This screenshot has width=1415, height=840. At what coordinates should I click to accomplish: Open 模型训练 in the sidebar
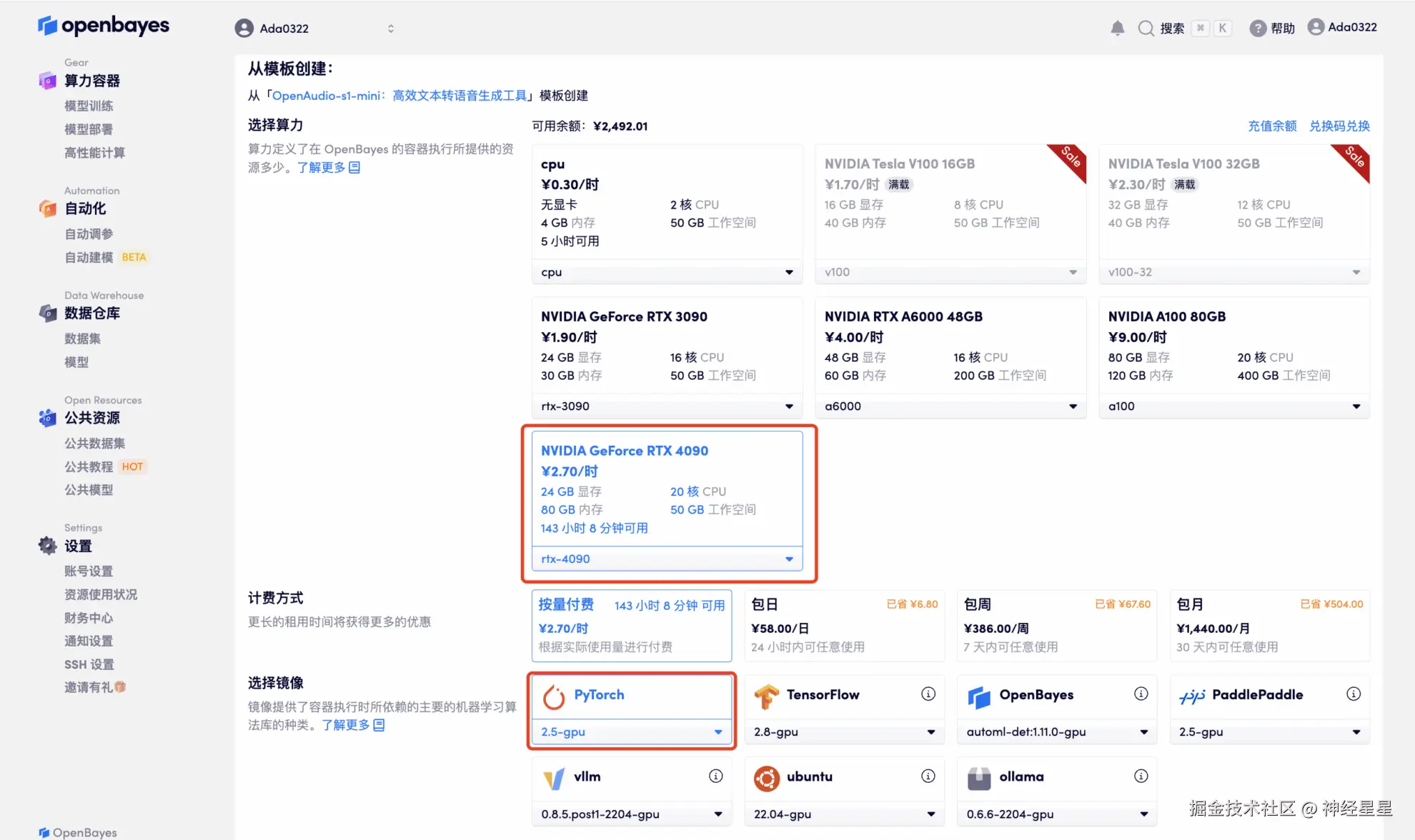pos(89,106)
